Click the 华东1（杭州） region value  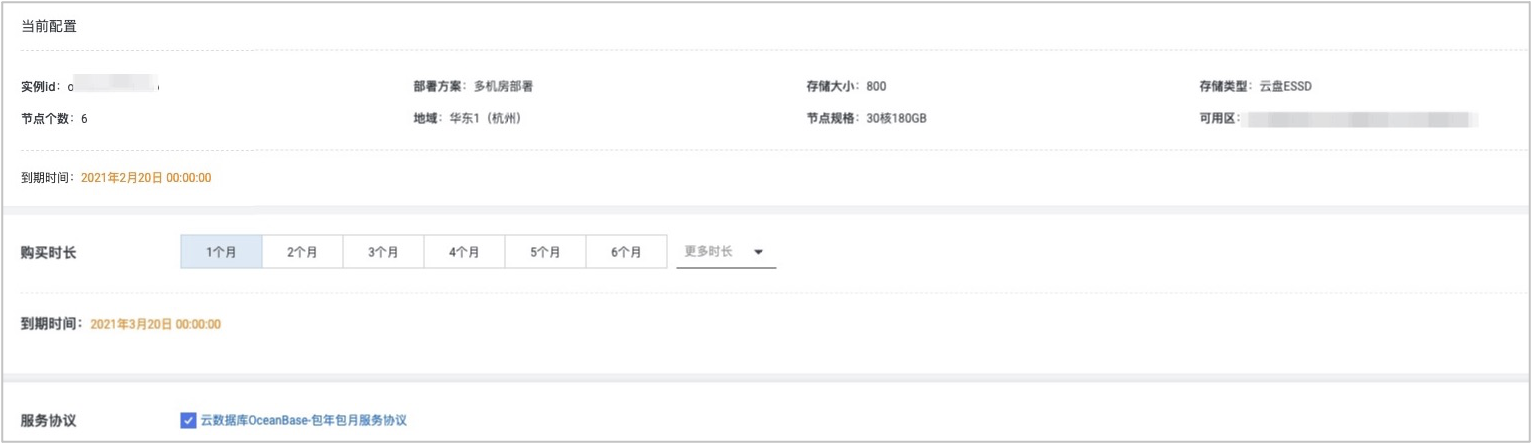point(485,118)
